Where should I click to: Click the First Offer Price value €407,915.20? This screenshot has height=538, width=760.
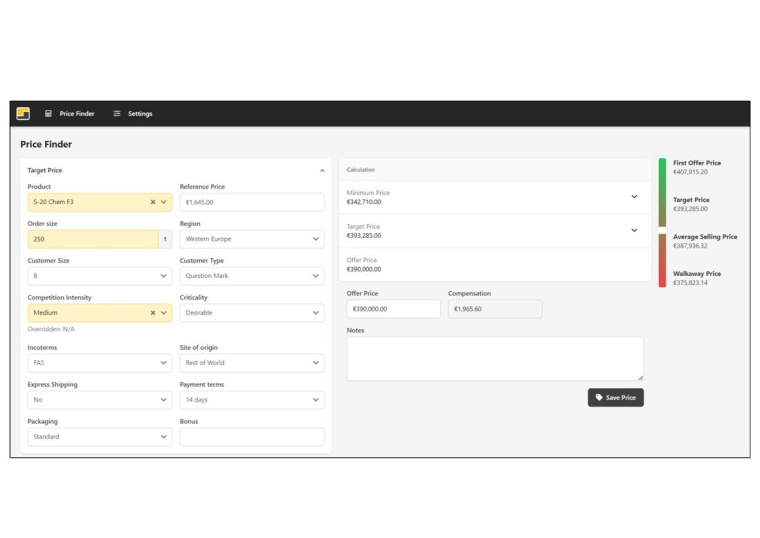pos(690,172)
